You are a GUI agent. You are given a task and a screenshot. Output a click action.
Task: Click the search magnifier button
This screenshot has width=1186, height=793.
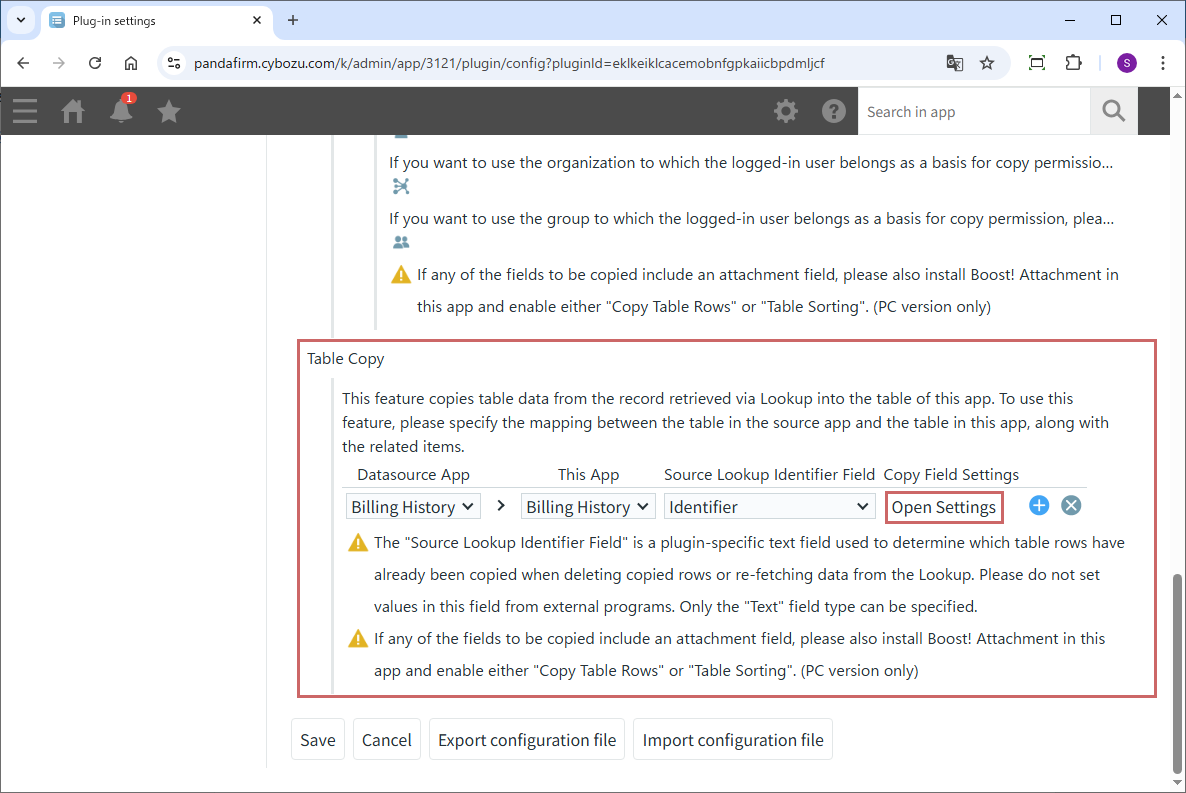click(1113, 111)
